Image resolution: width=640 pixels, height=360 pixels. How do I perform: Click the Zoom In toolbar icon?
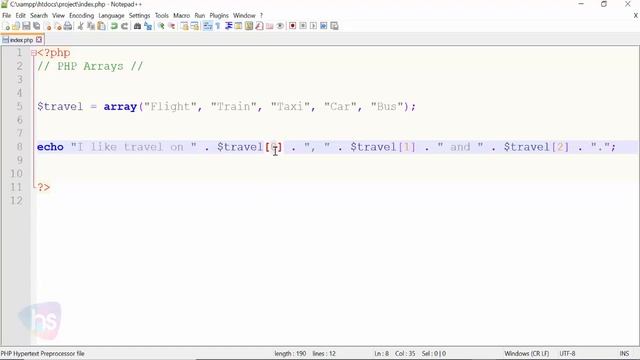pyautogui.click(x=161, y=26)
